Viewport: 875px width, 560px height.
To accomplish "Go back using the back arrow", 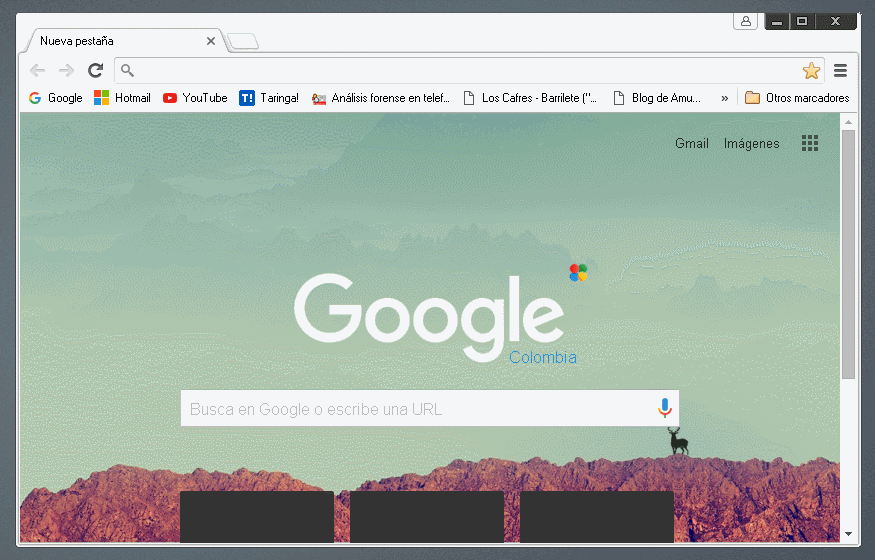I will [x=37, y=70].
